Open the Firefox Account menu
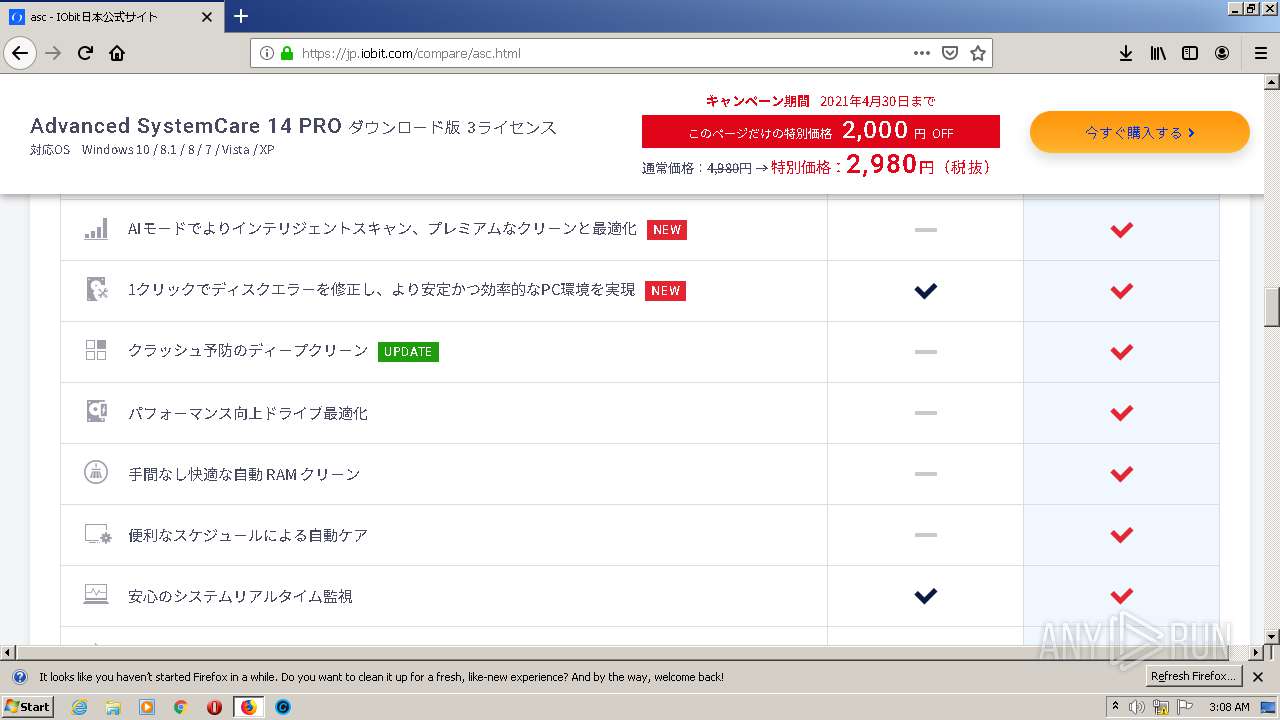Image resolution: width=1280 pixels, height=720 pixels. pyautogui.click(x=1222, y=53)
